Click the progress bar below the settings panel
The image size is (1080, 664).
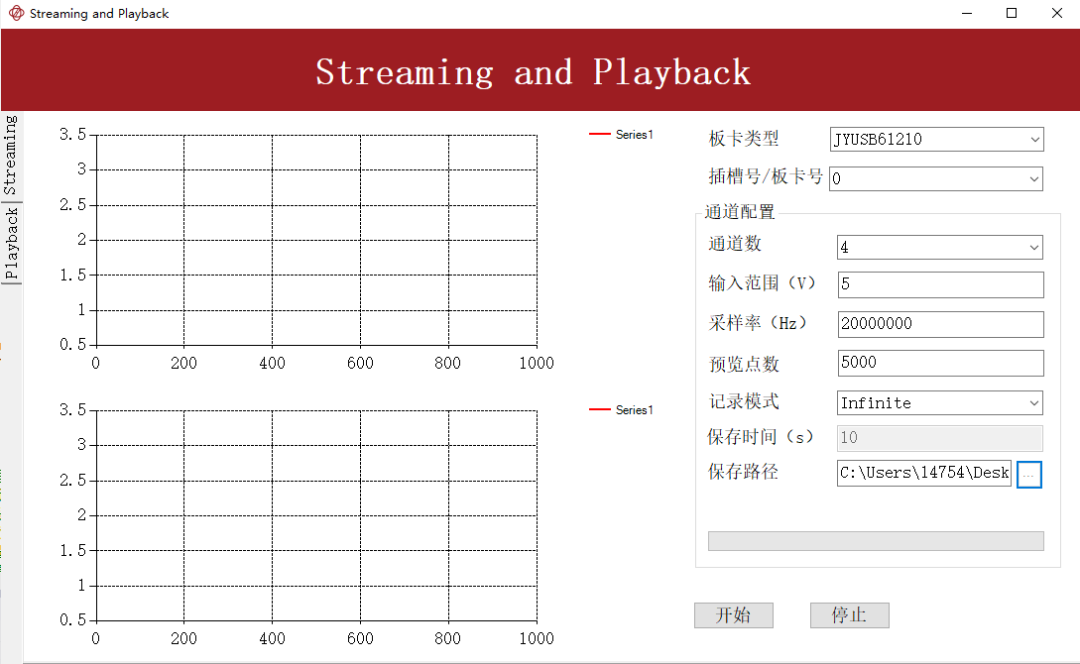[876, 540]
